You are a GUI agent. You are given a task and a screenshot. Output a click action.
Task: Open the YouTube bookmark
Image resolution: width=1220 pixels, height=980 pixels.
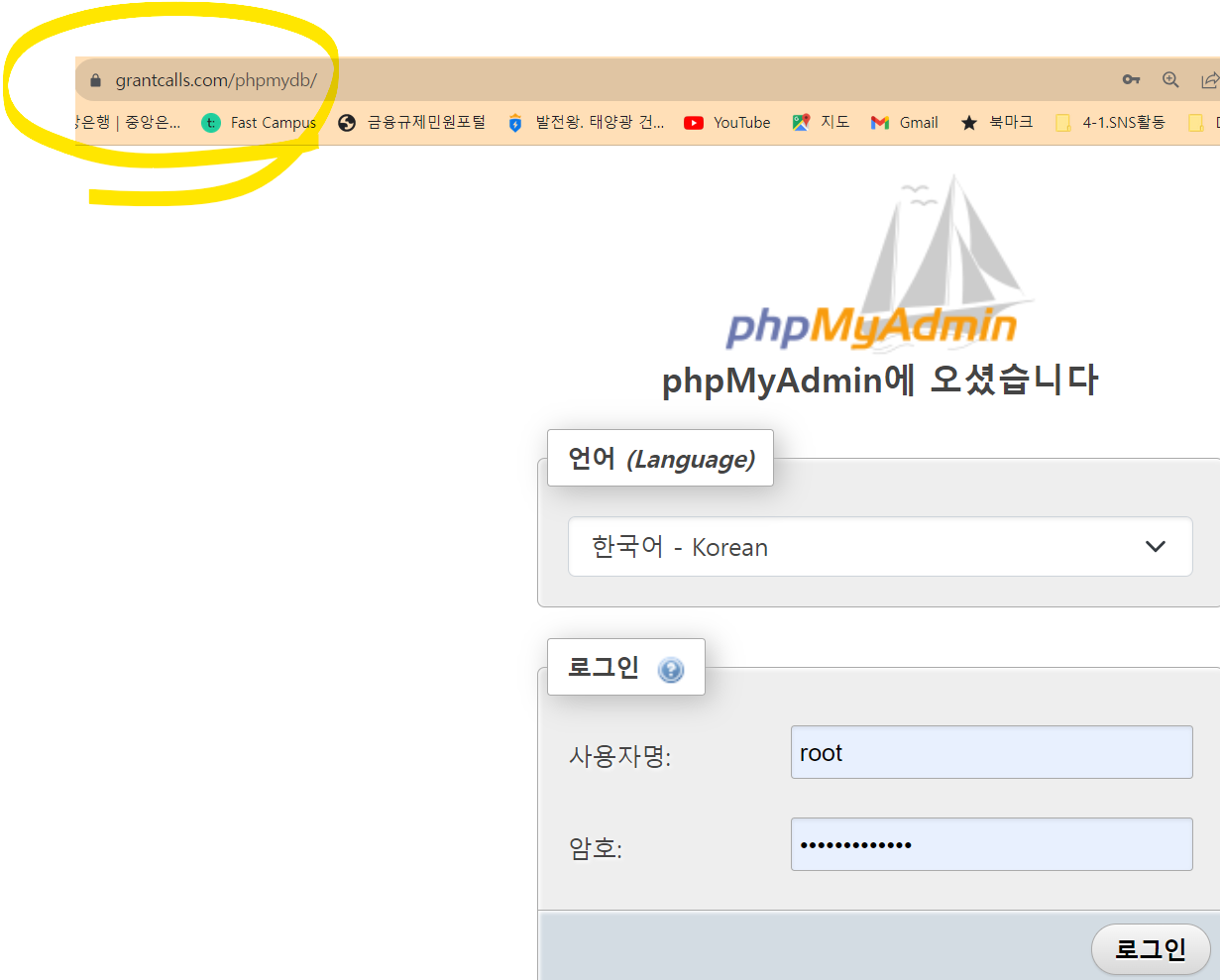727,123
